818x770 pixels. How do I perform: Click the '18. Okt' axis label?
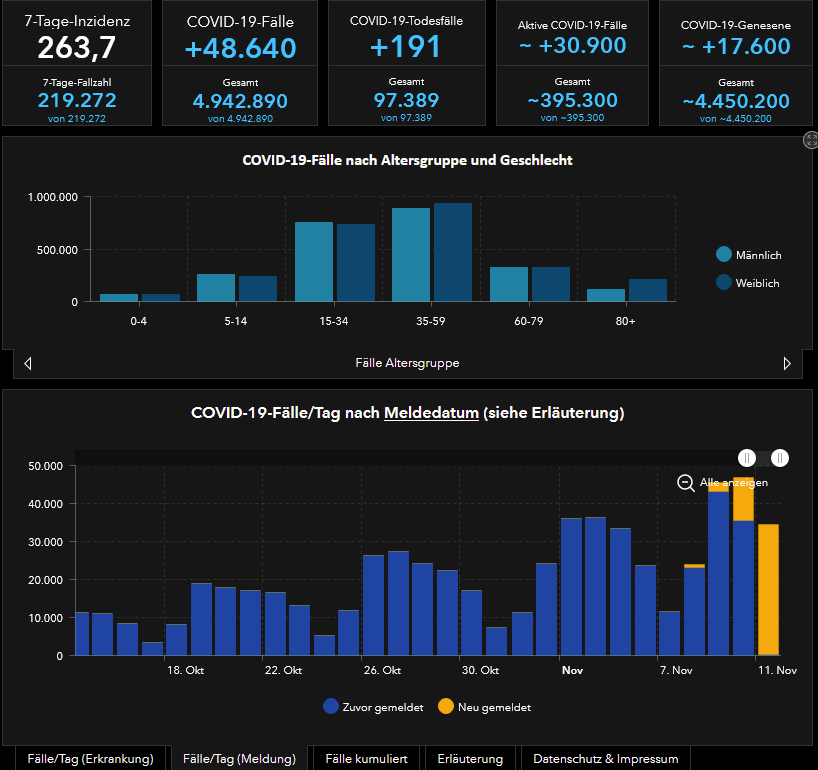click(x=185, y=670)
